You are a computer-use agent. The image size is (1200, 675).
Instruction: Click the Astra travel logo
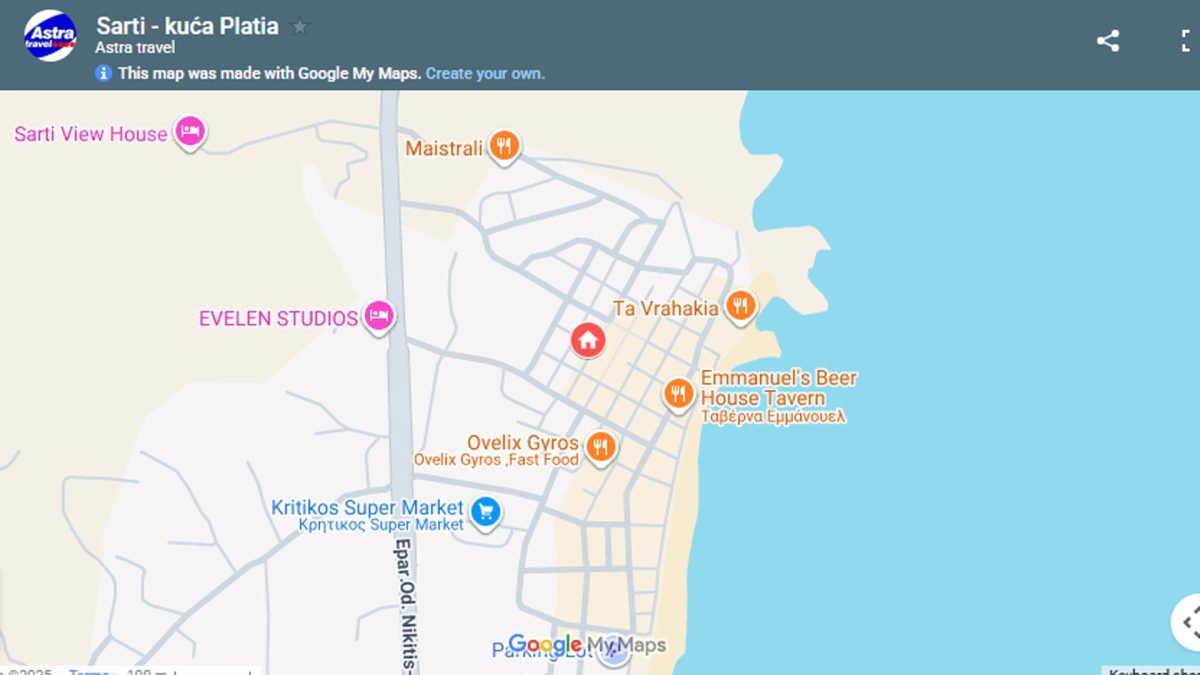coord(50,35)
